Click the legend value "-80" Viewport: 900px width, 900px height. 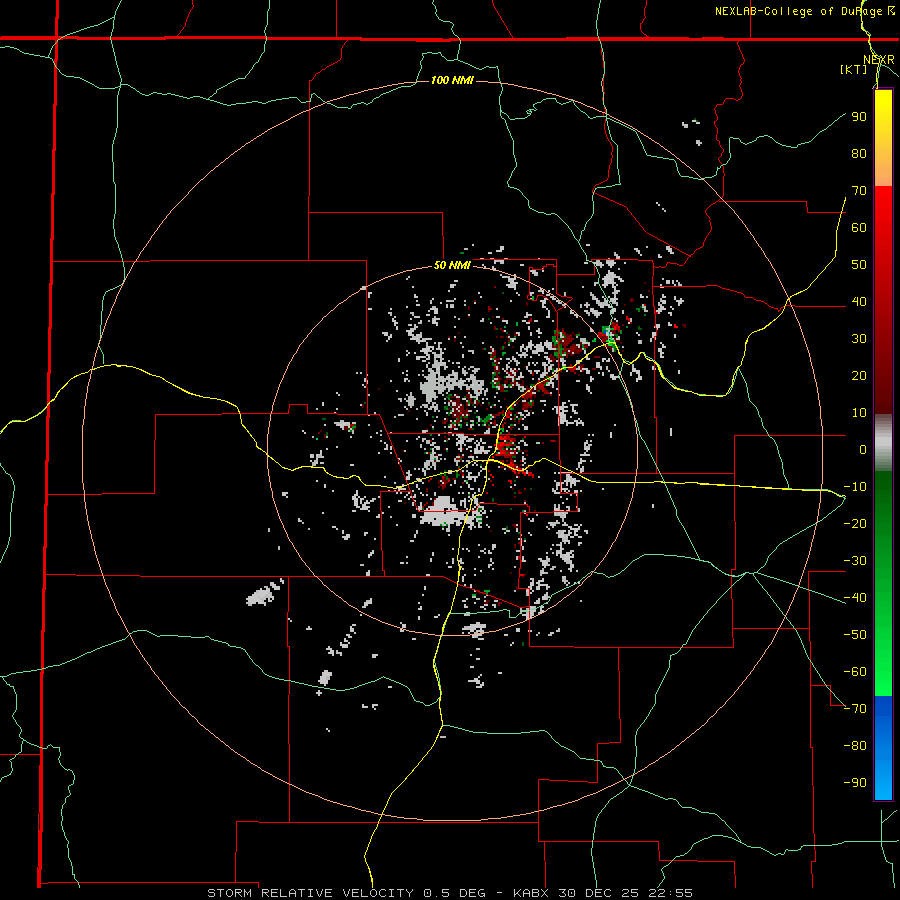click(855, 746)
